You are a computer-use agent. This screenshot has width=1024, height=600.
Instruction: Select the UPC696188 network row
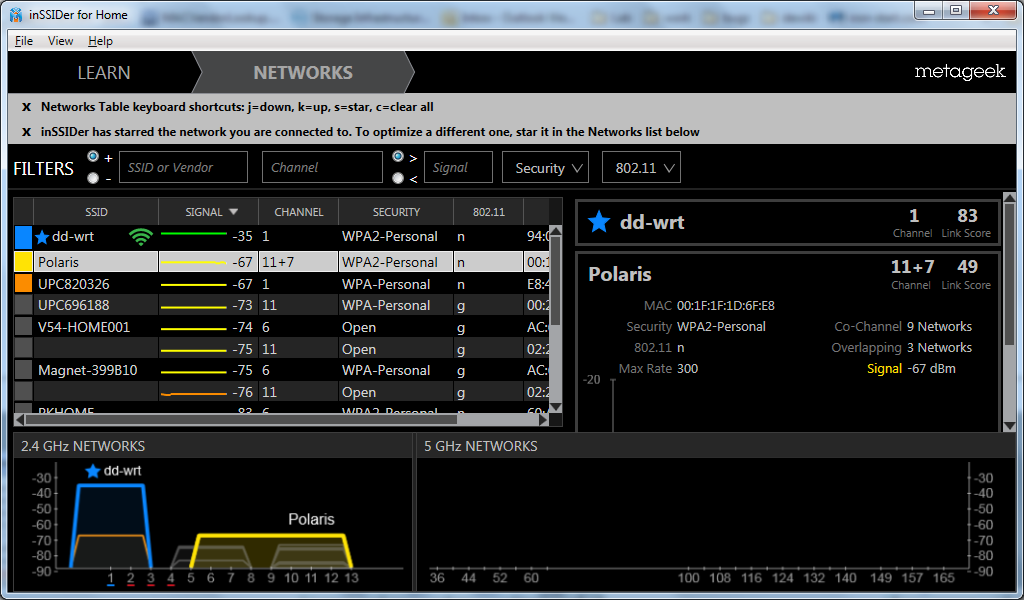281,305
